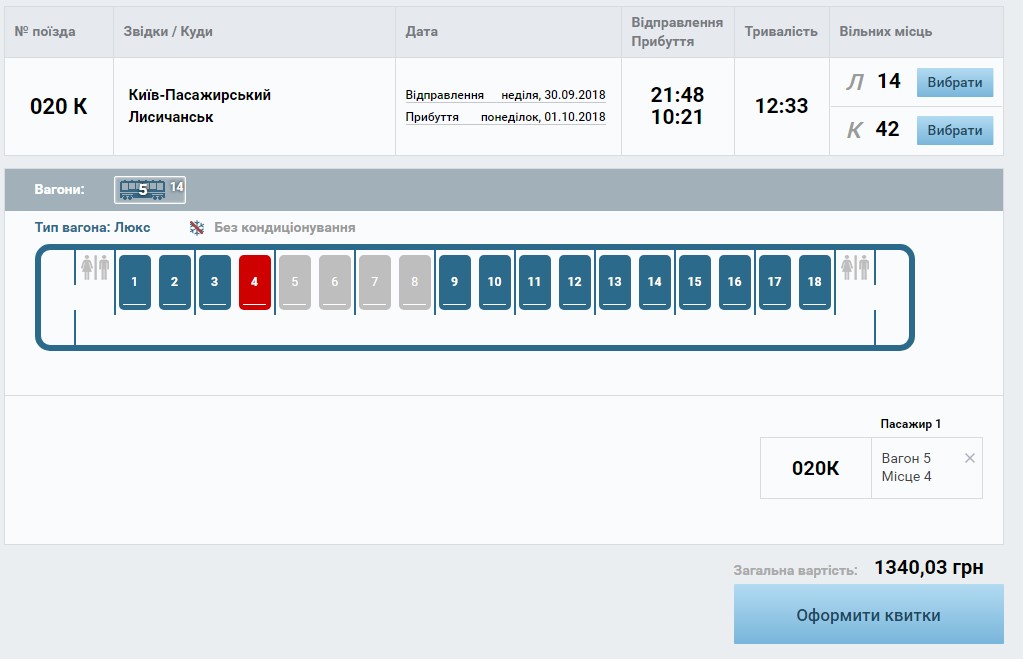Click the departure date неділя, 30.09.2018
This screenshot has height=659, width=1023.
point(553,95)
